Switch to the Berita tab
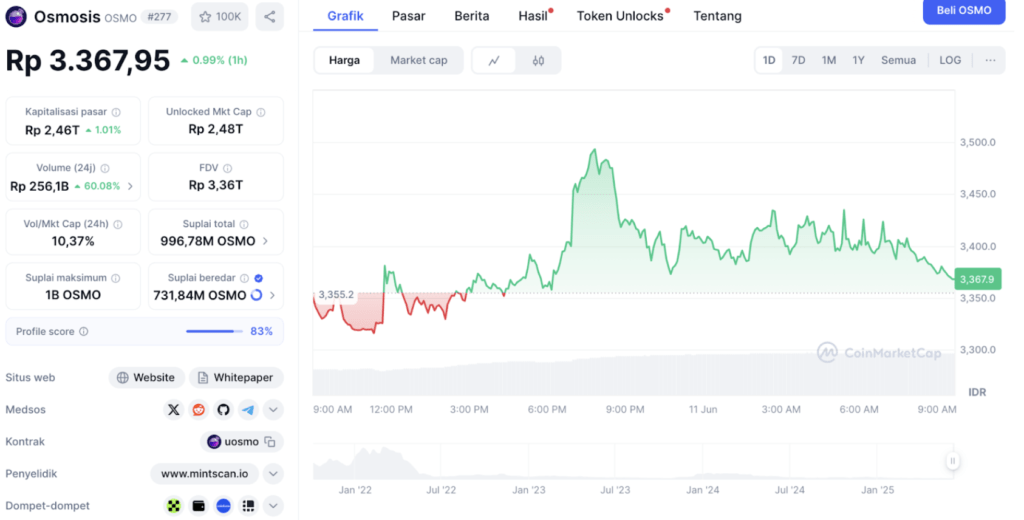The height and width of the screenshot is (520, 1024). [x=472, y=16]
